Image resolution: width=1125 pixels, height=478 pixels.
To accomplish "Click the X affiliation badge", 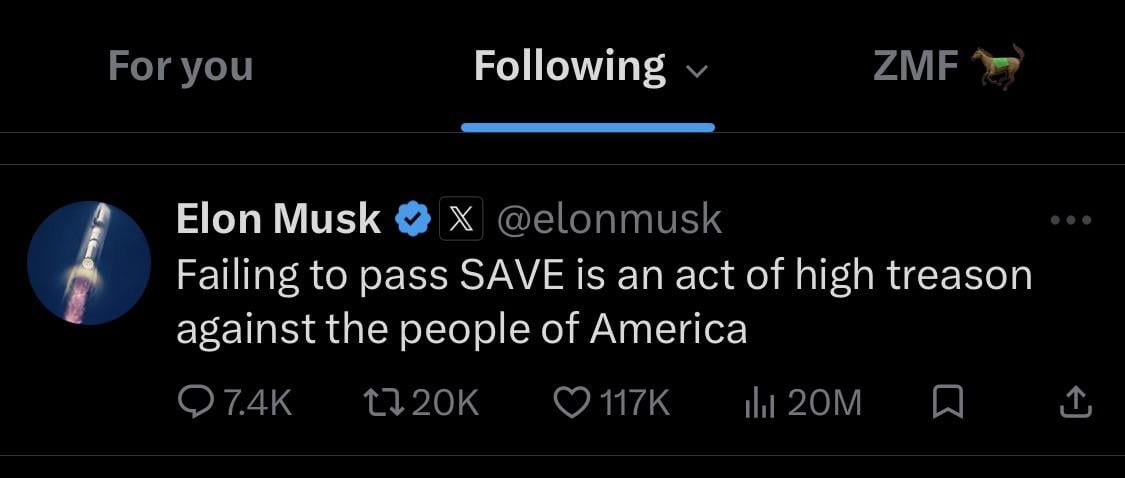I will click(x=462, y=219).
